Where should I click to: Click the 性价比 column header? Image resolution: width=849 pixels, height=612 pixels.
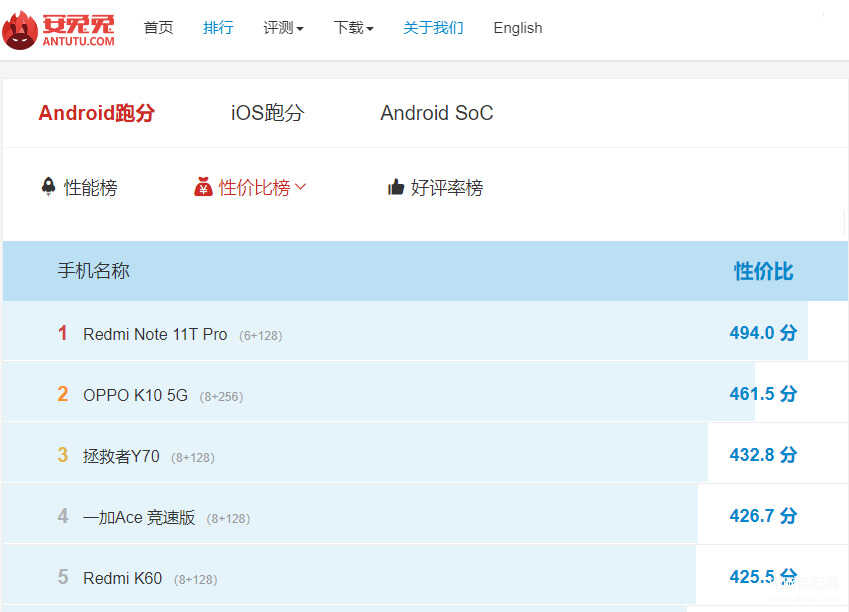click(763, 271)
